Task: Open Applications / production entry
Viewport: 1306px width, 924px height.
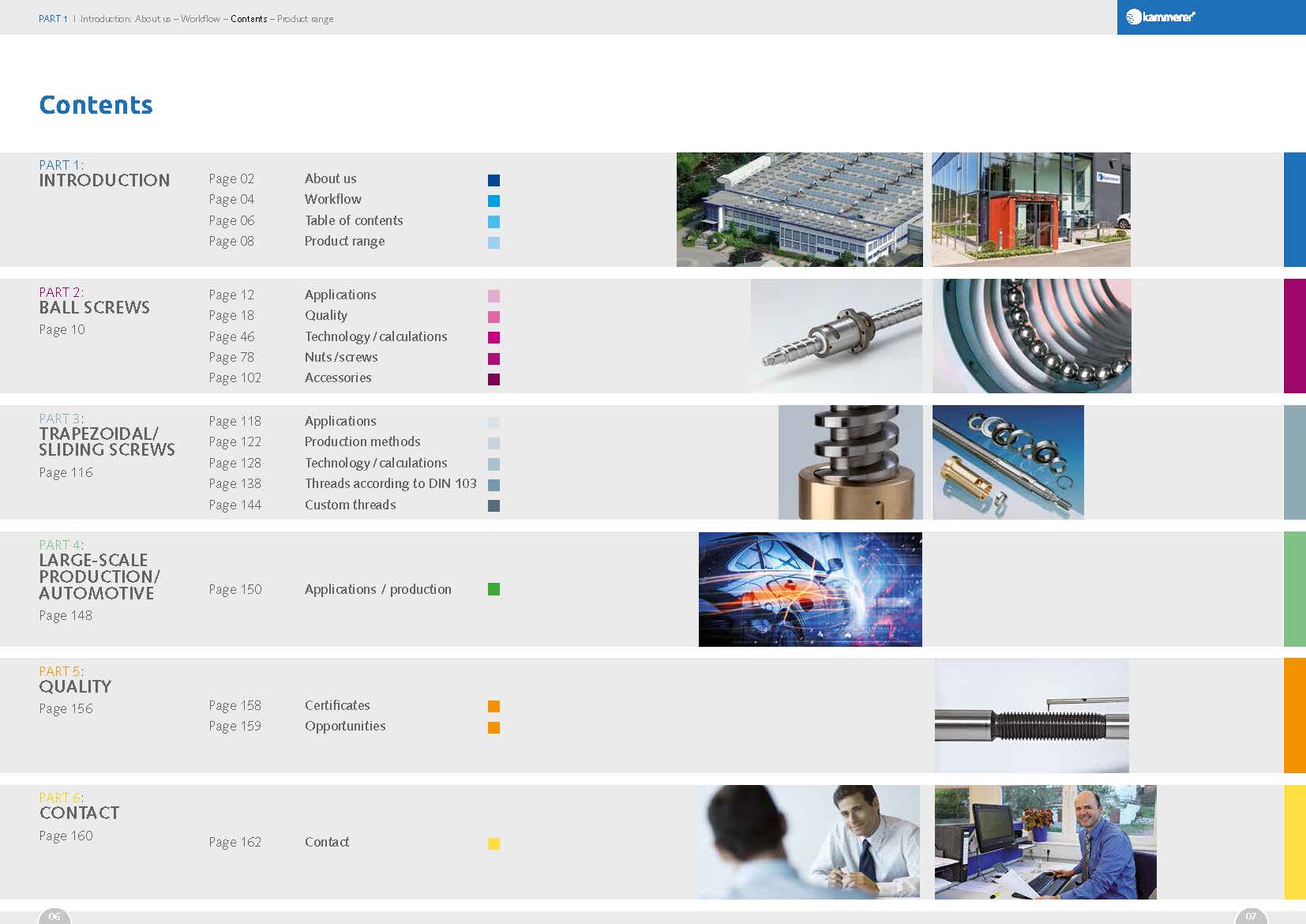Action: [378, 589]
